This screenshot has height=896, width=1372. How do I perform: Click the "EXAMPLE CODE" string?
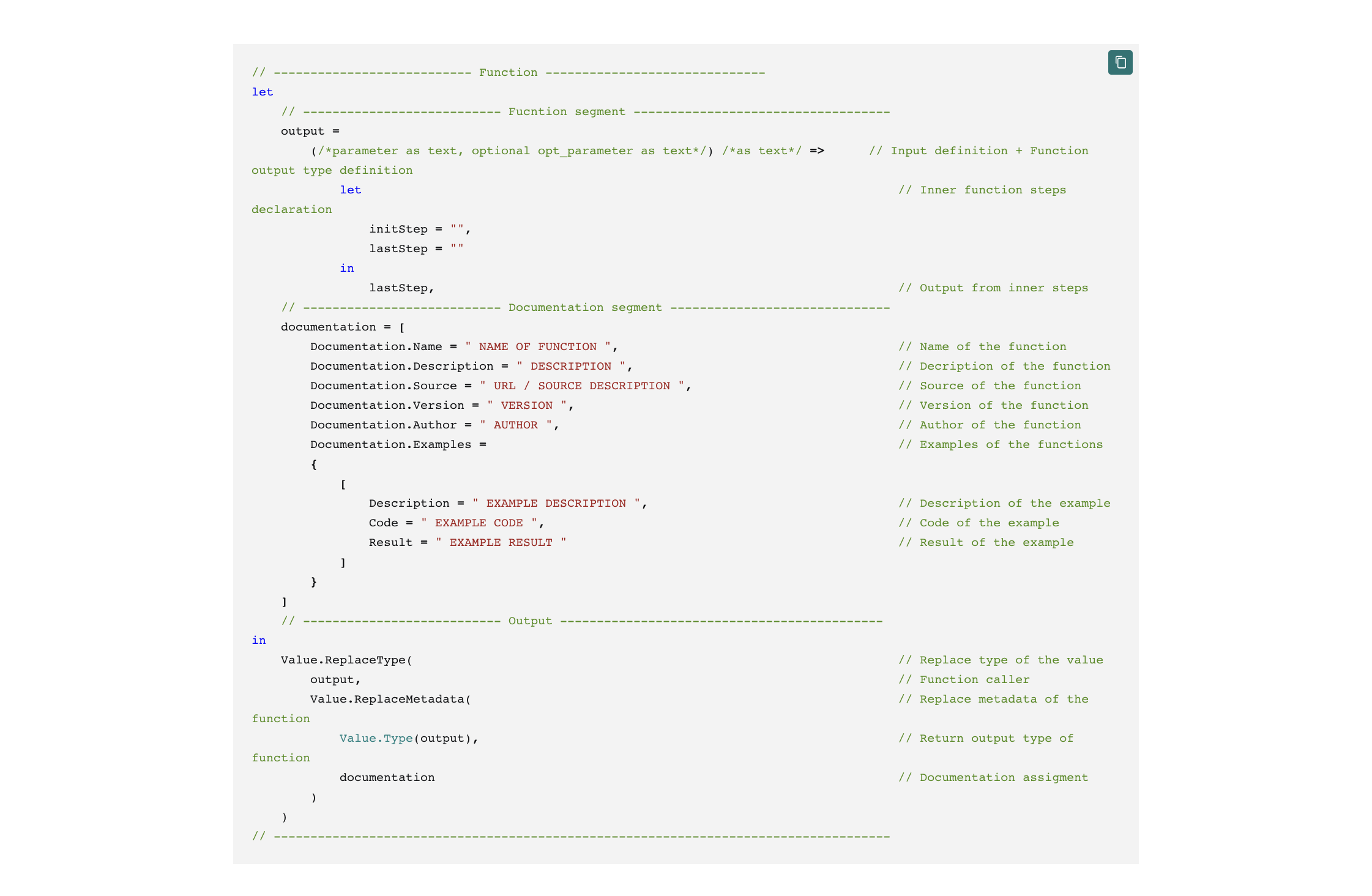[x=479, y=523]
